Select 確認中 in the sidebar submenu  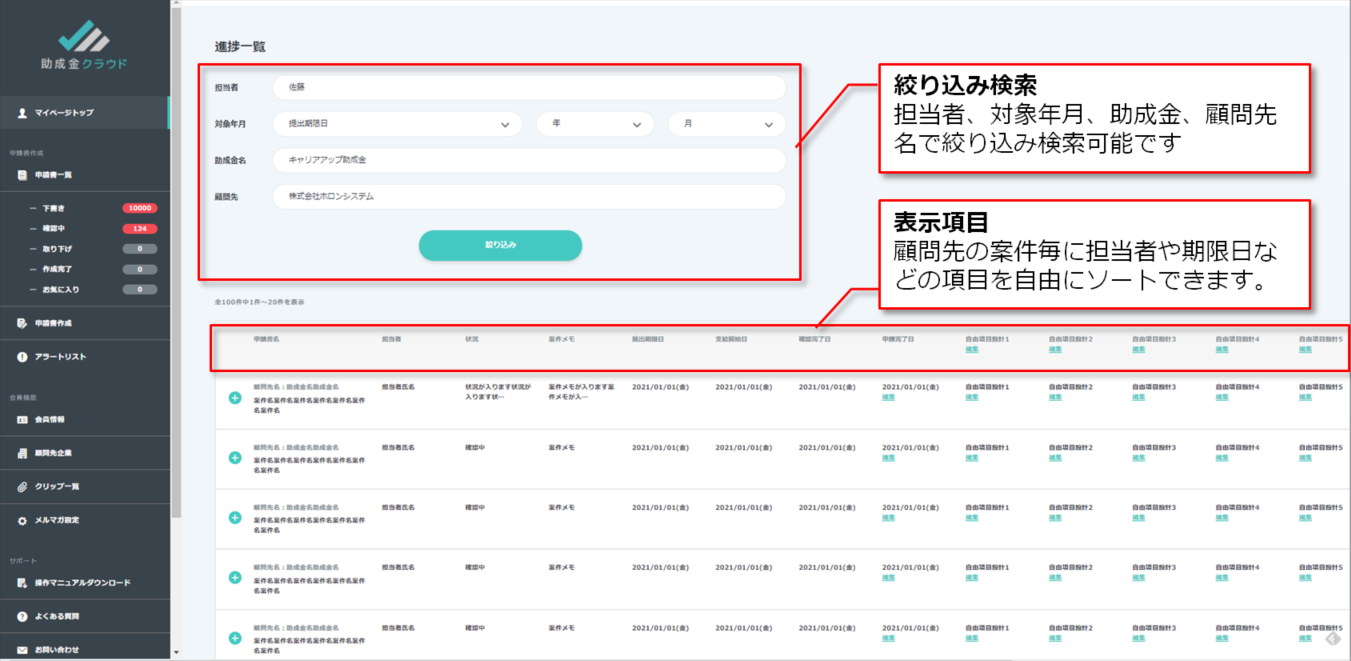coord(53,229)
